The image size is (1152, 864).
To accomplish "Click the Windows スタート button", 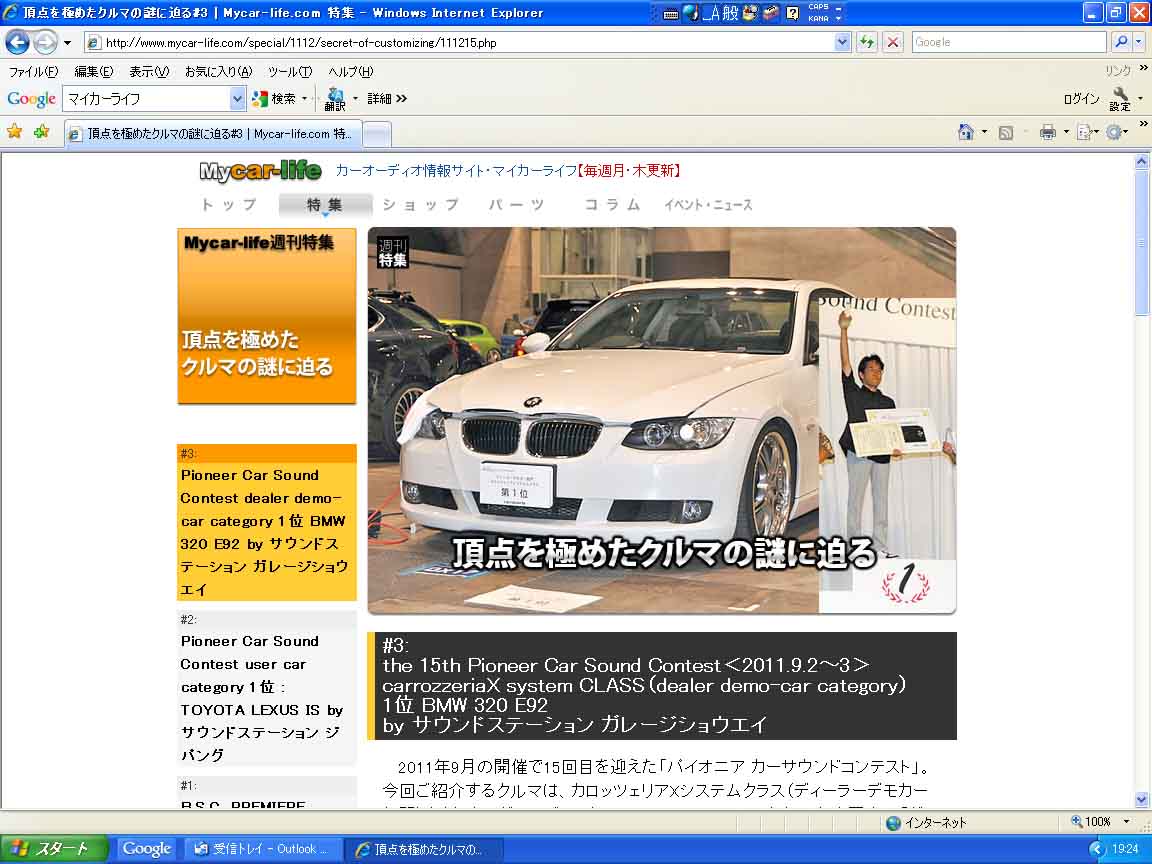I will tap(50, 849).
